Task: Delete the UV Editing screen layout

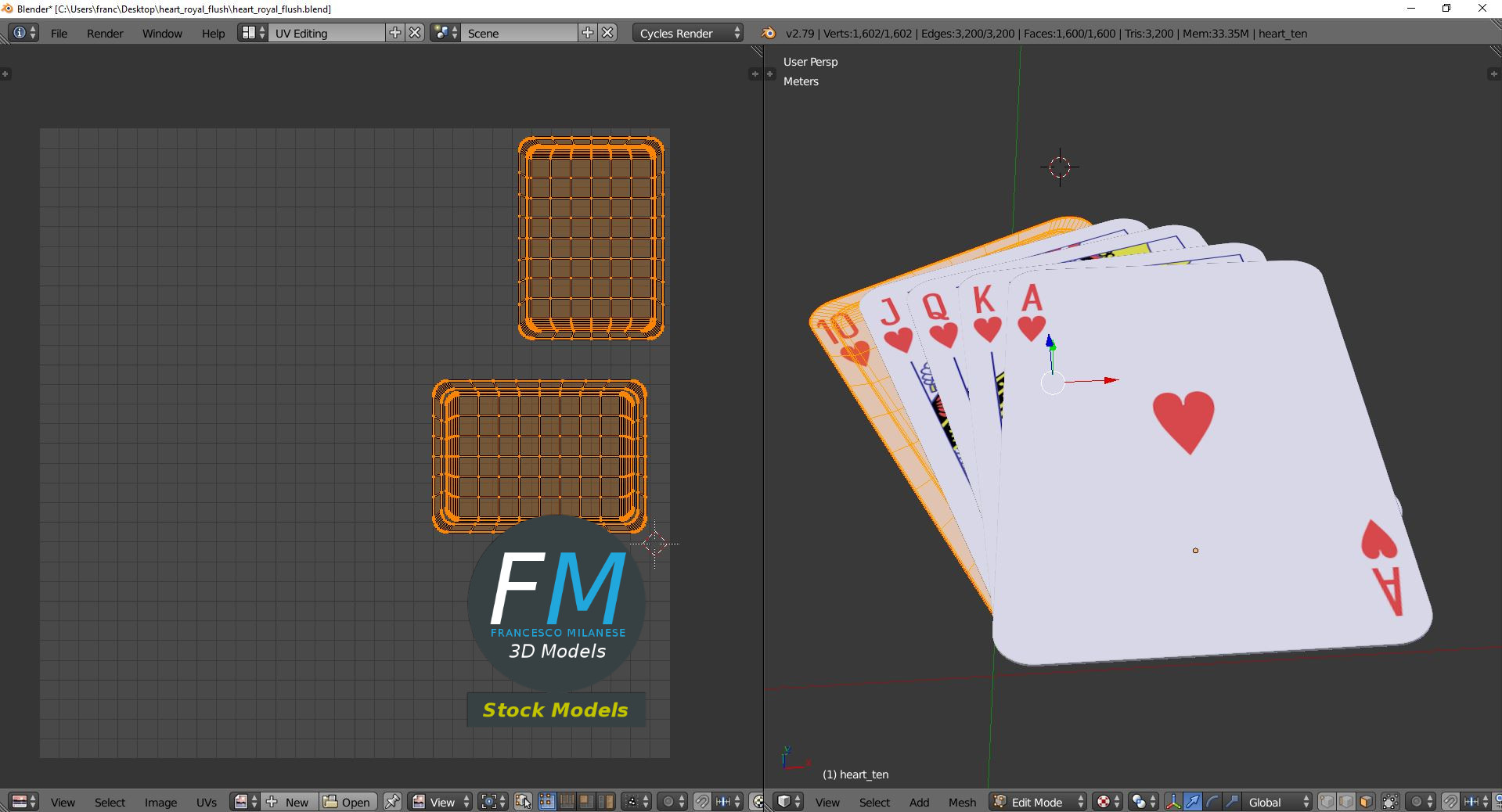Action: (416, 33)
